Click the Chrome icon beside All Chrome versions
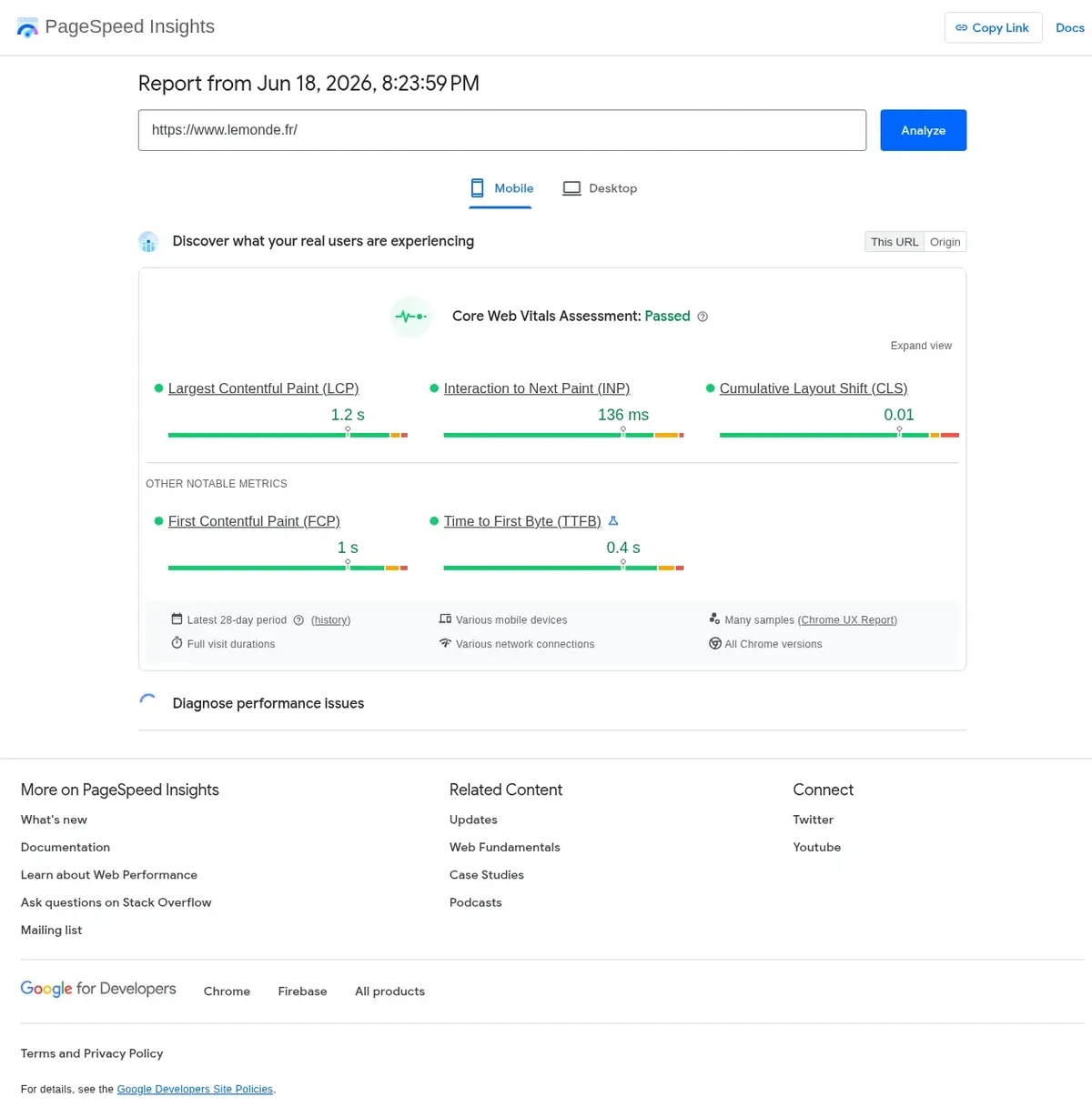Screen dimensions: 1092x1117 click(x=715, y=643)
